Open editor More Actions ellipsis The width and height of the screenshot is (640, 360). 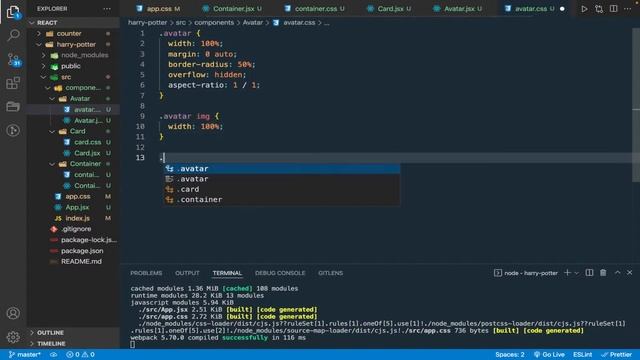(628, 9)
